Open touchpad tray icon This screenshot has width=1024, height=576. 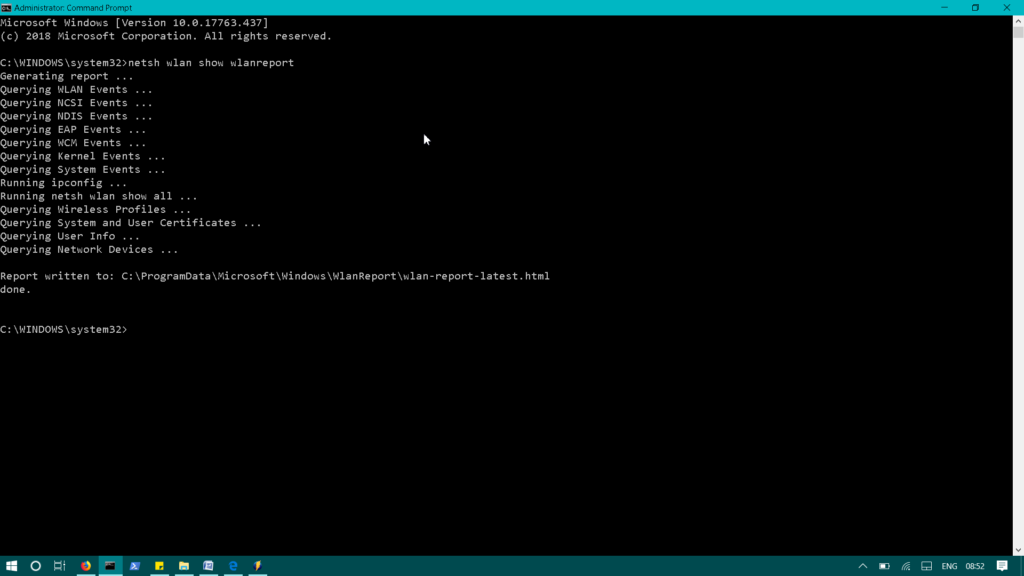point(927,566)
